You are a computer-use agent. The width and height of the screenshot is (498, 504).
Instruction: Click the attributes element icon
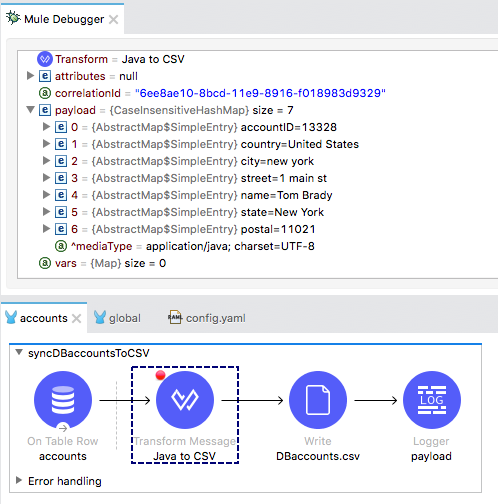click(x=45, y=76)
